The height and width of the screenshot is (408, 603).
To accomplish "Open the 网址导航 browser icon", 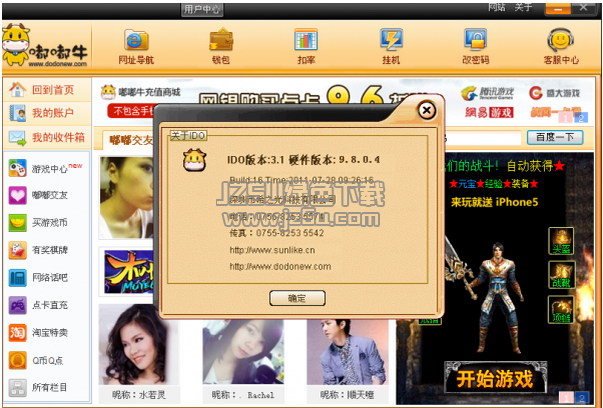I will click(136, 40).
